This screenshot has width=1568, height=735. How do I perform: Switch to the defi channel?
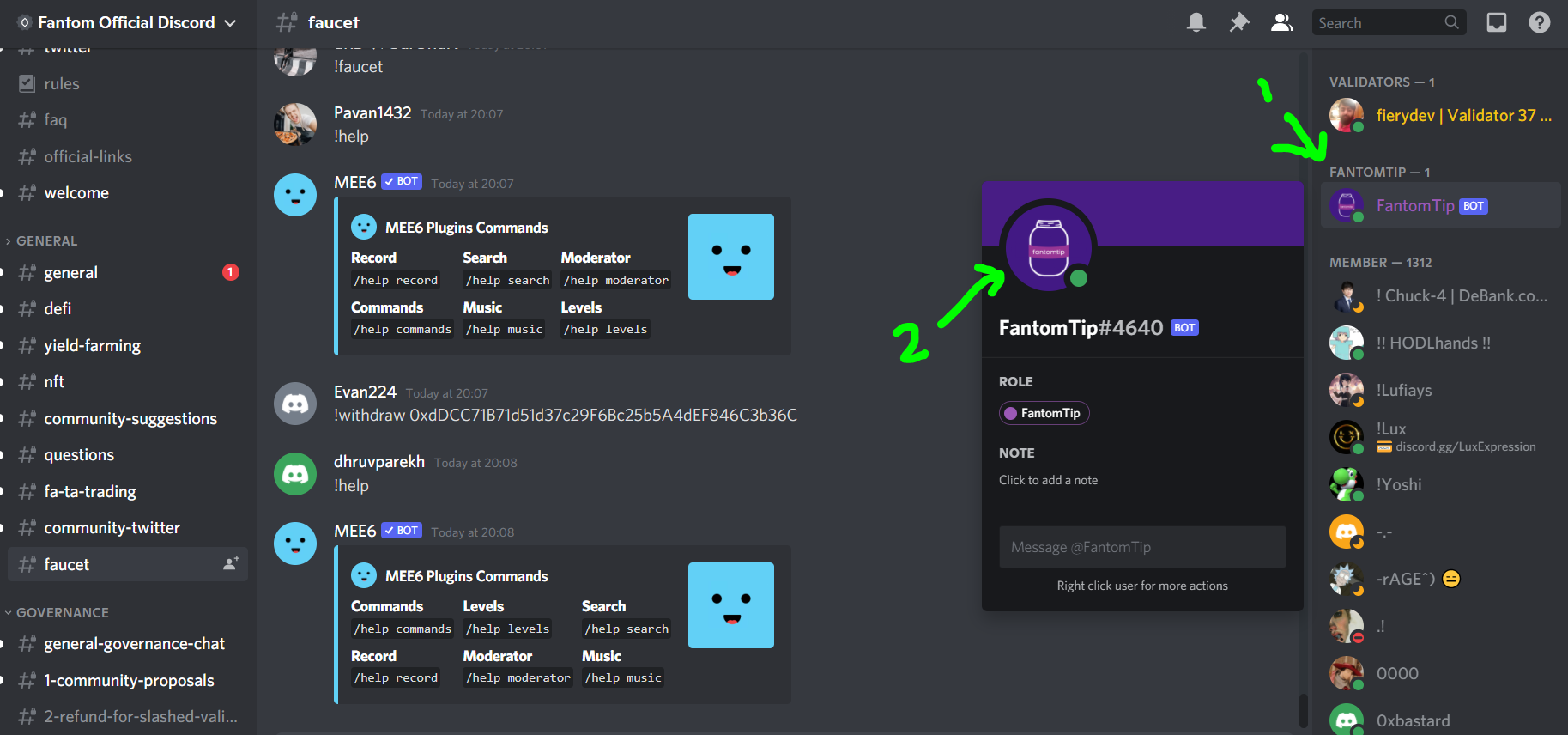click(x=128, y=308)
